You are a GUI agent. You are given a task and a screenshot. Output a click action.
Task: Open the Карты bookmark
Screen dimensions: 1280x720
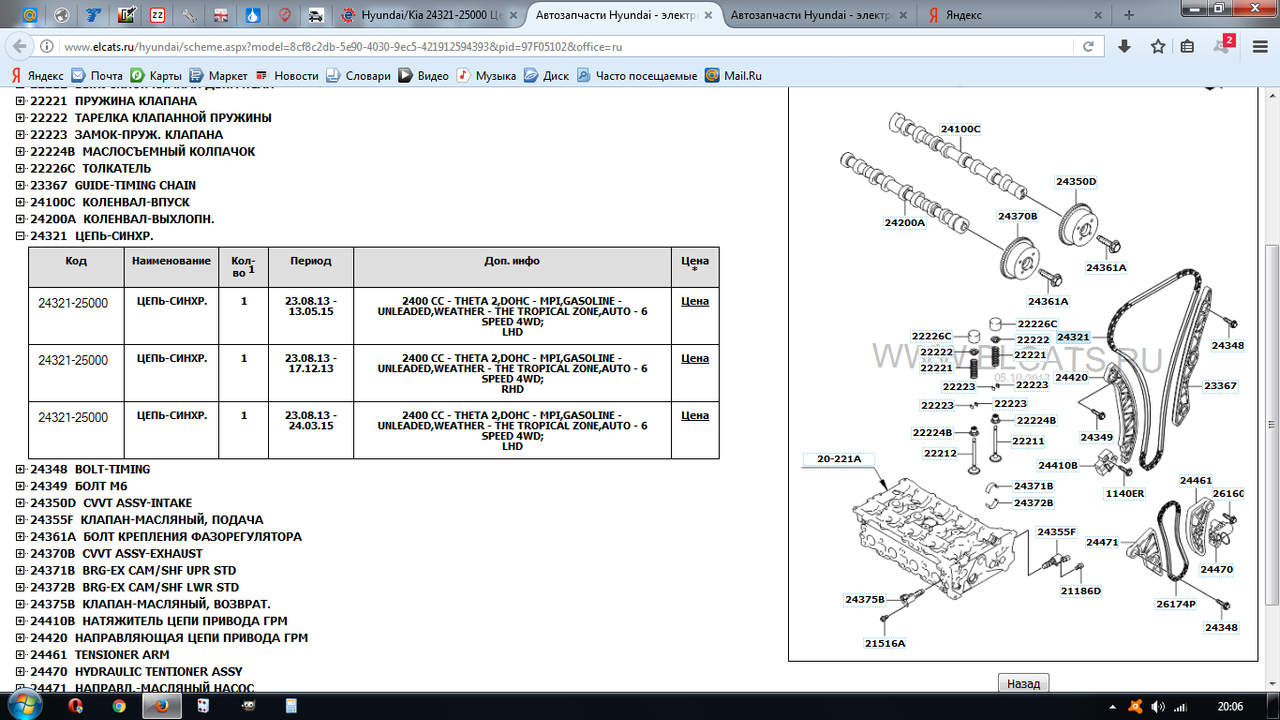click(156, 76)
